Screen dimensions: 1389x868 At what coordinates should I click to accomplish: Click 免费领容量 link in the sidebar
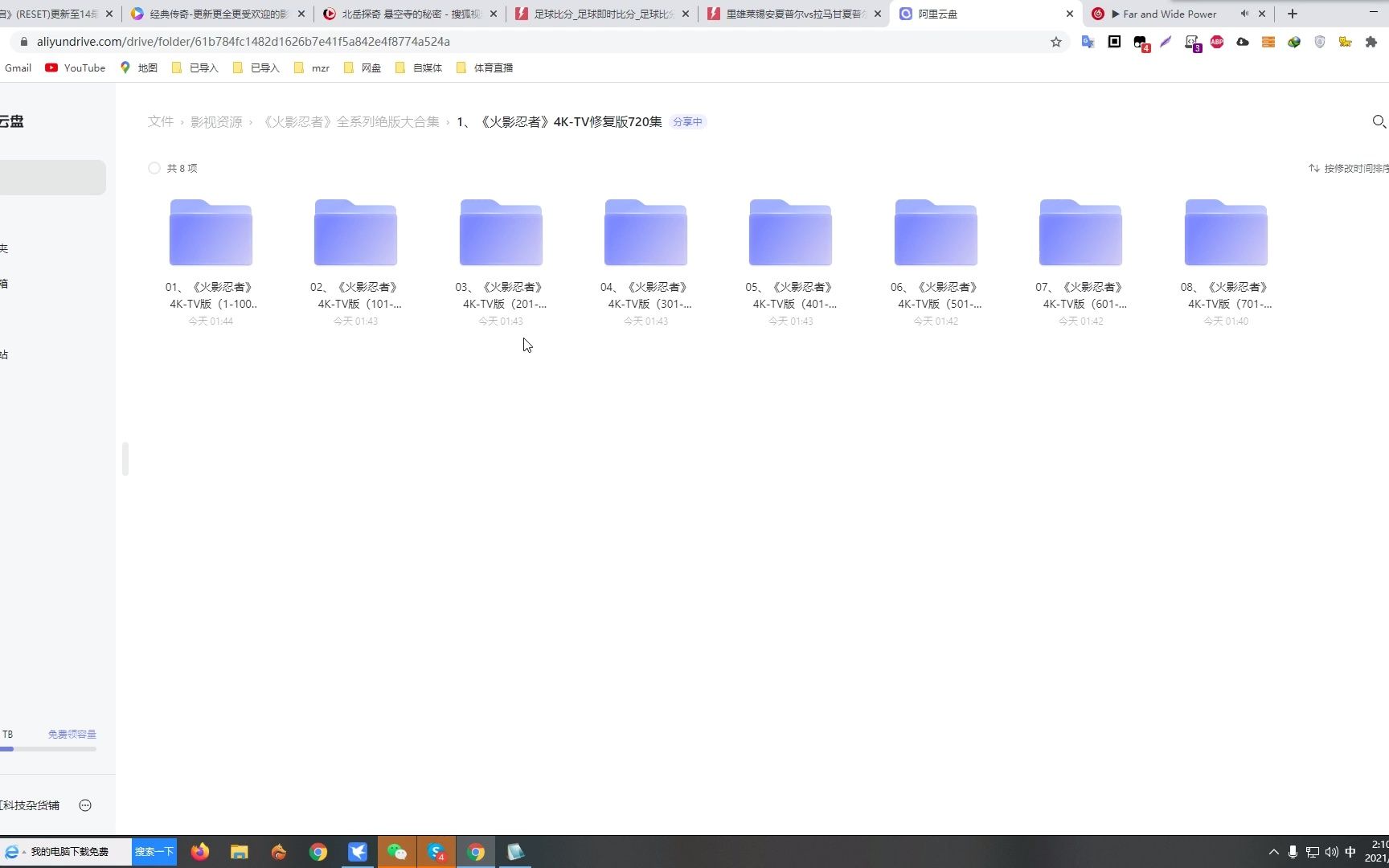tap(72, 734)
